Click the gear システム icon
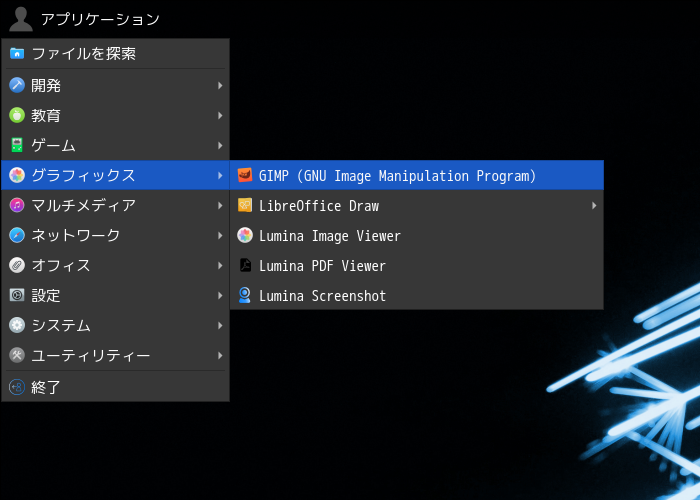Viewport: 700px width, 500px height. (17, 325)
